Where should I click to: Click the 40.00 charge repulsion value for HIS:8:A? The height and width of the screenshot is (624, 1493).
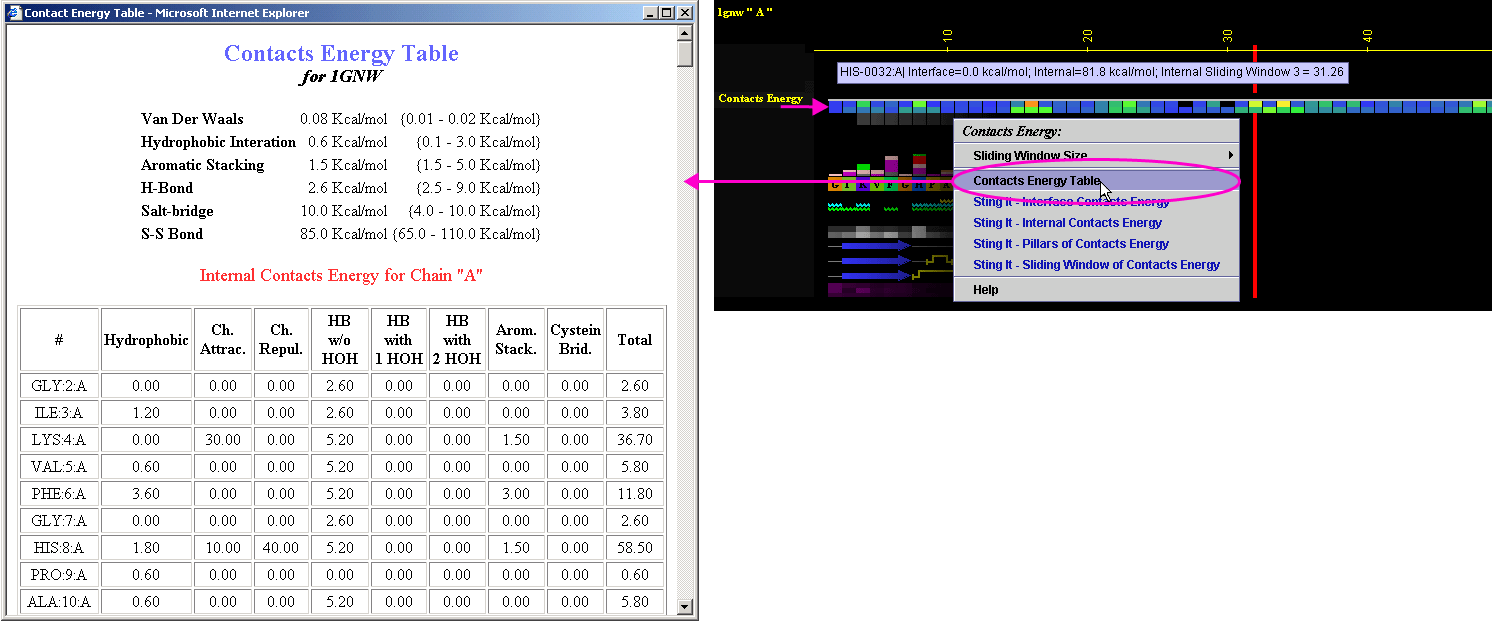click(x=281, y=548)
